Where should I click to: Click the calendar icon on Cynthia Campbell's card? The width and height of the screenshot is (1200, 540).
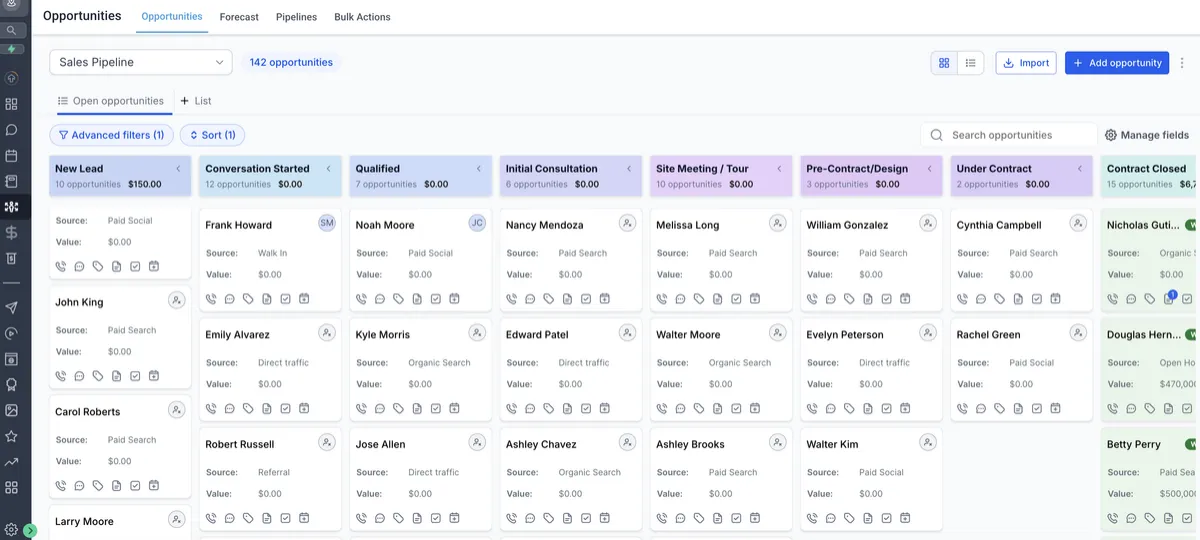(1055, 298)
